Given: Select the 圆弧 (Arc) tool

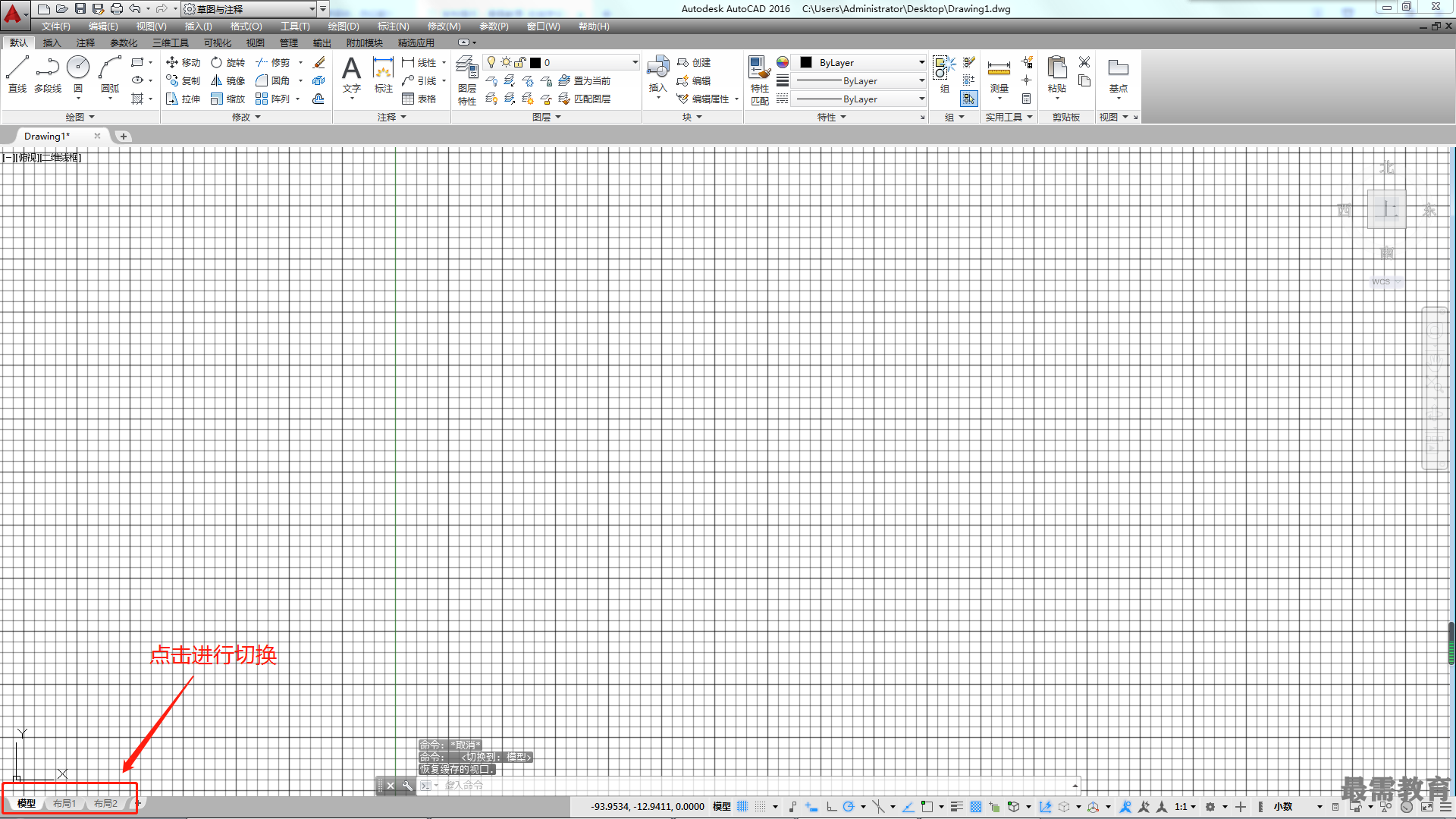Looking at the screenshot, I should tap(110, 74).
